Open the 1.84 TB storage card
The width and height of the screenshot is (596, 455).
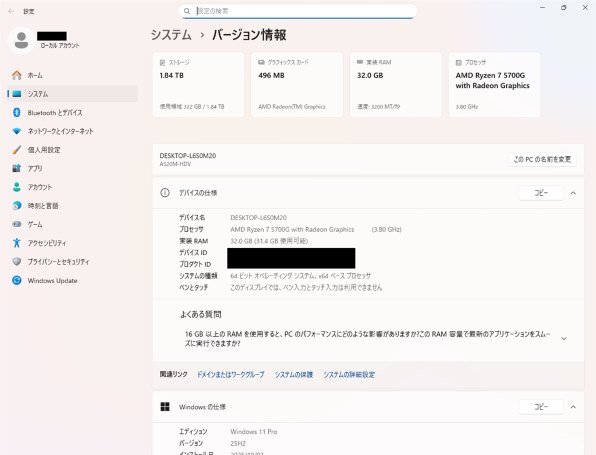[198, 85]
